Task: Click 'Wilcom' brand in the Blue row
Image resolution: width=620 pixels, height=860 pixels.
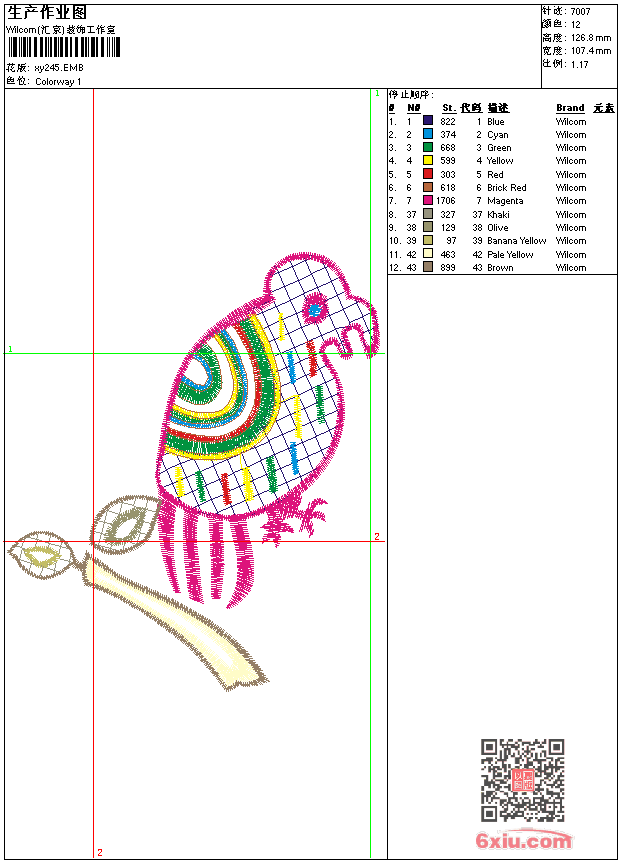Action: [x=571, y=122]
